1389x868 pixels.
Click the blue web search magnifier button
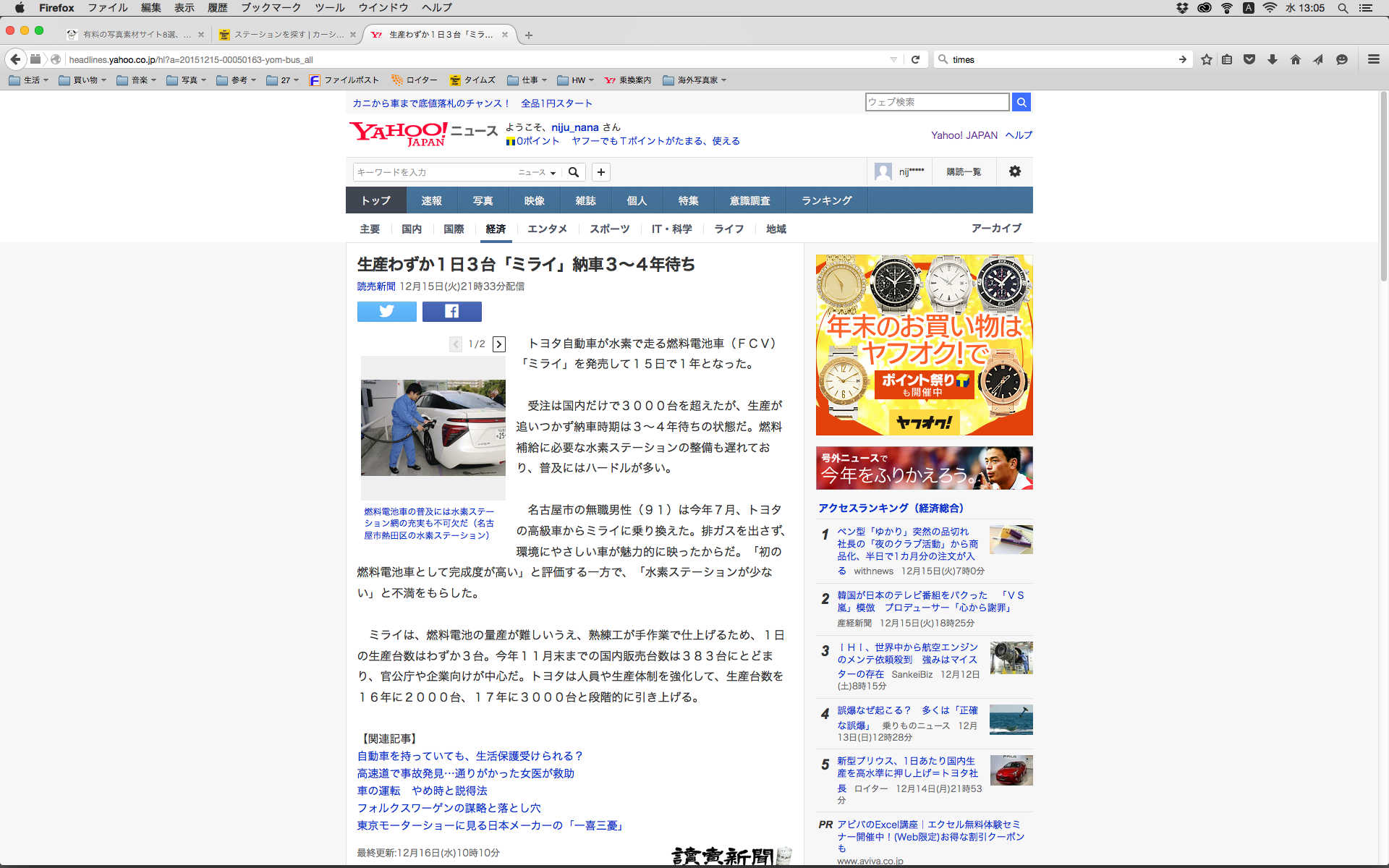click(1021, 102)
